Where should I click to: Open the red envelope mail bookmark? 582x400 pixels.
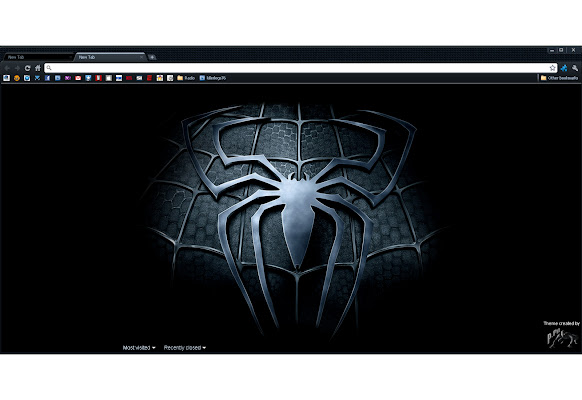coord(78,78)
